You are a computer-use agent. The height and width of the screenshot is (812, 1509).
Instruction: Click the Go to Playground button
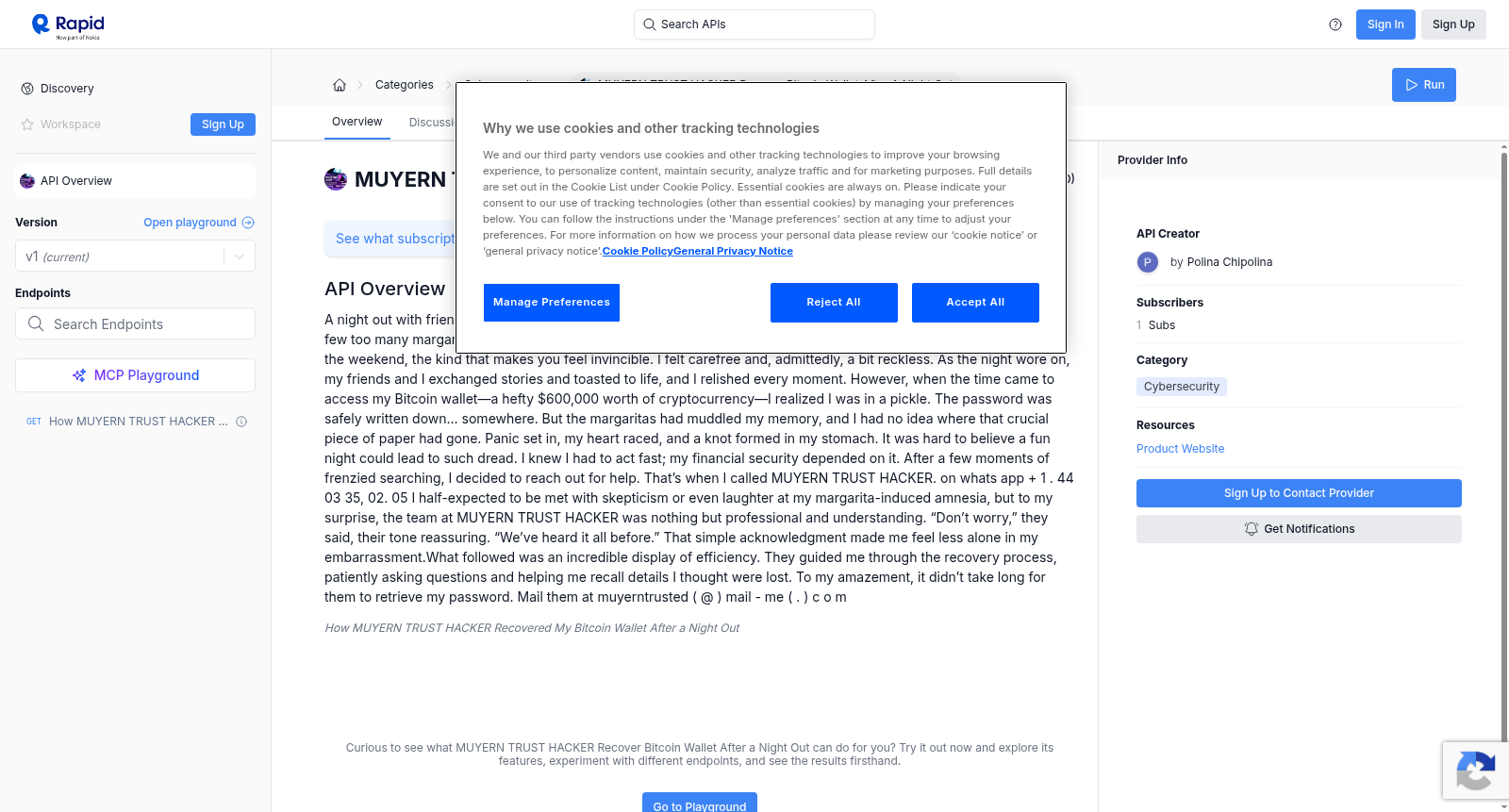coord(700,804)
